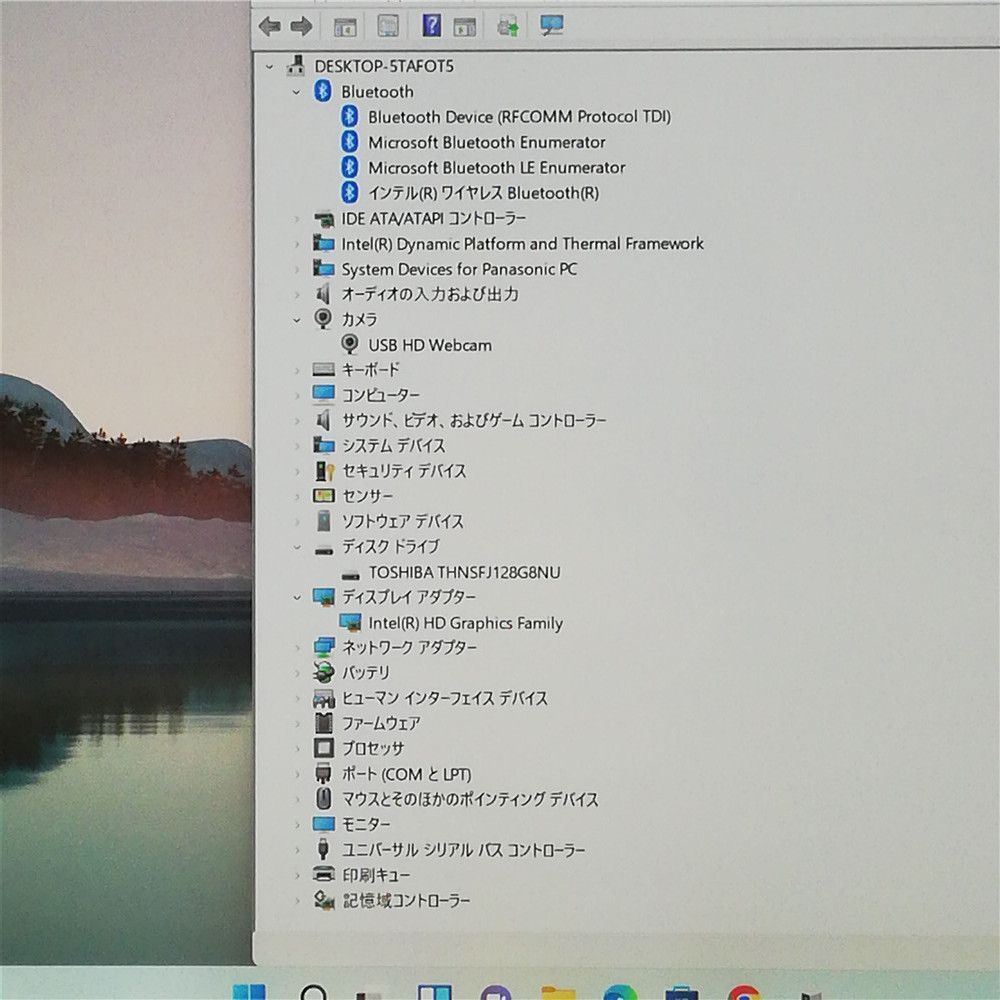Click the ファームウェア firmware icon
This screenshot has height=1000, width=1000.
click(324, 723)
